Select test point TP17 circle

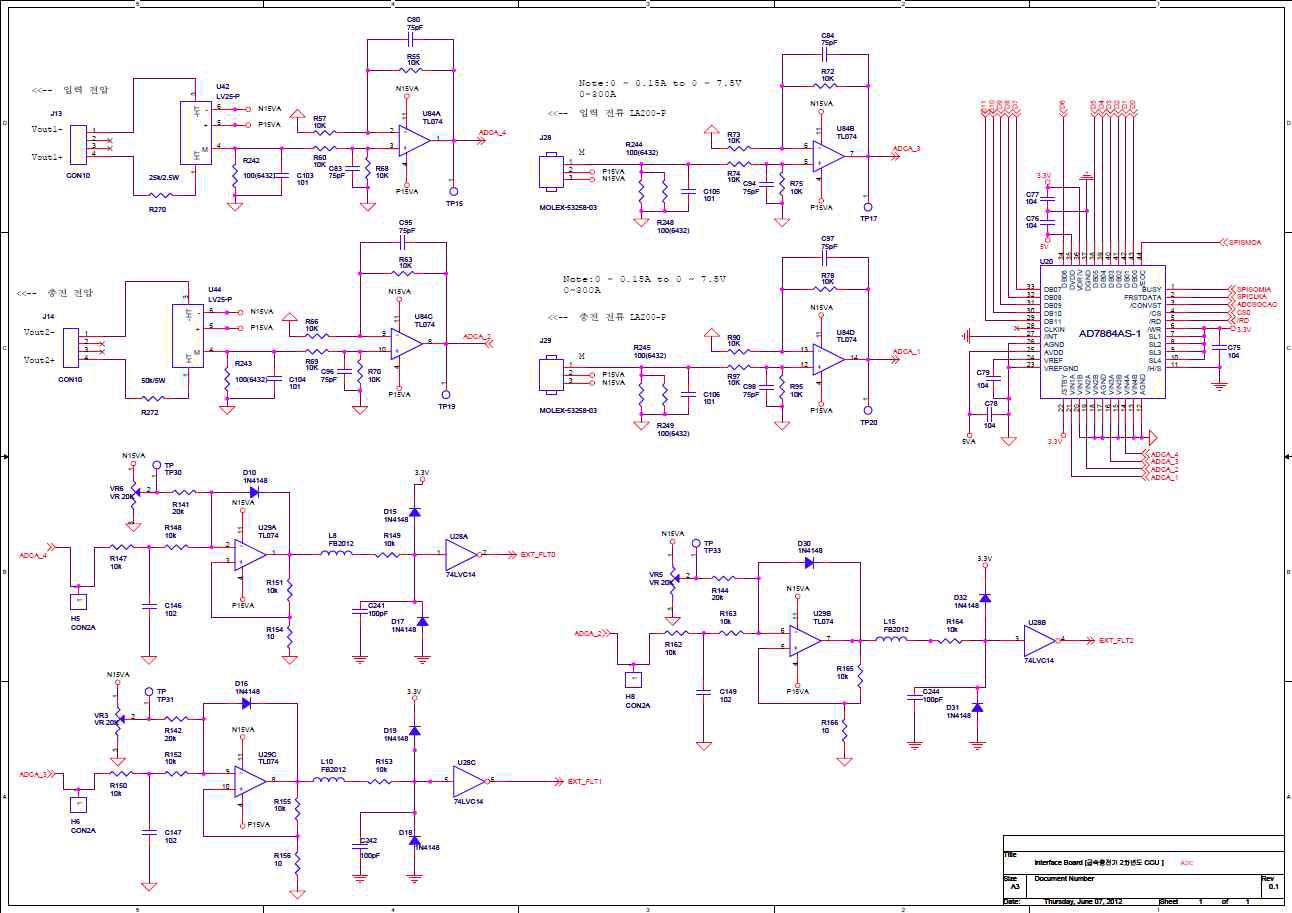pos(868,207)
